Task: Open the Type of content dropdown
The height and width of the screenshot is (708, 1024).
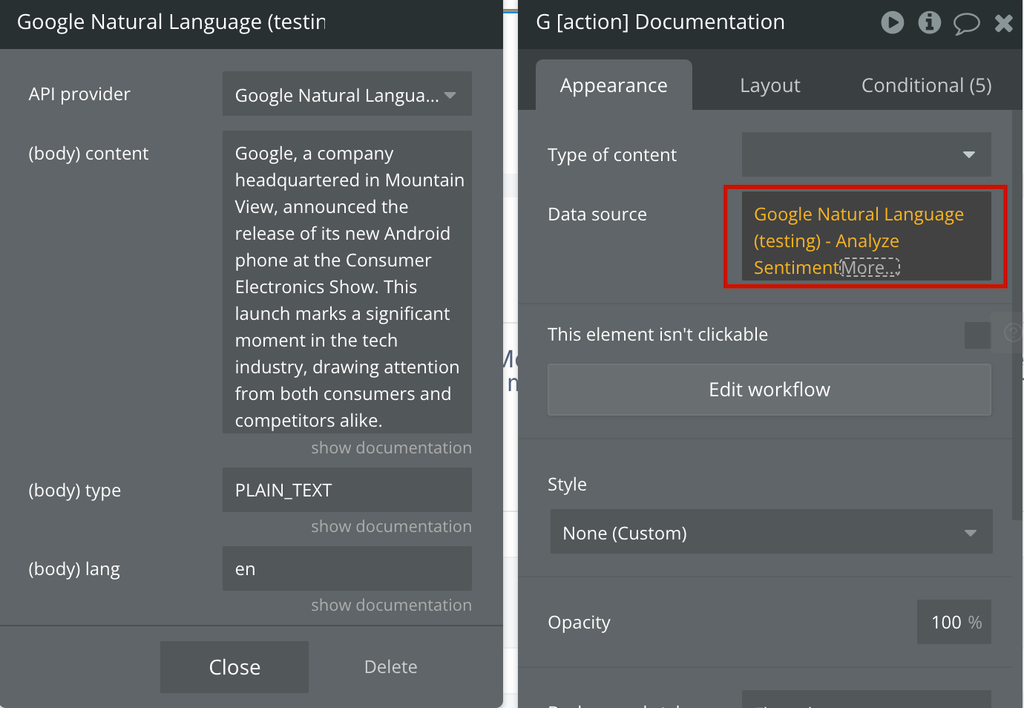Action: (x=866, y=155)
